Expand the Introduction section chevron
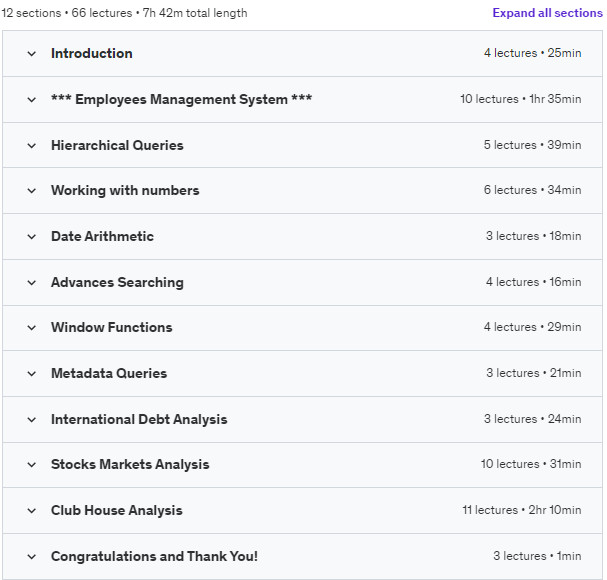 tap(32, 54)
